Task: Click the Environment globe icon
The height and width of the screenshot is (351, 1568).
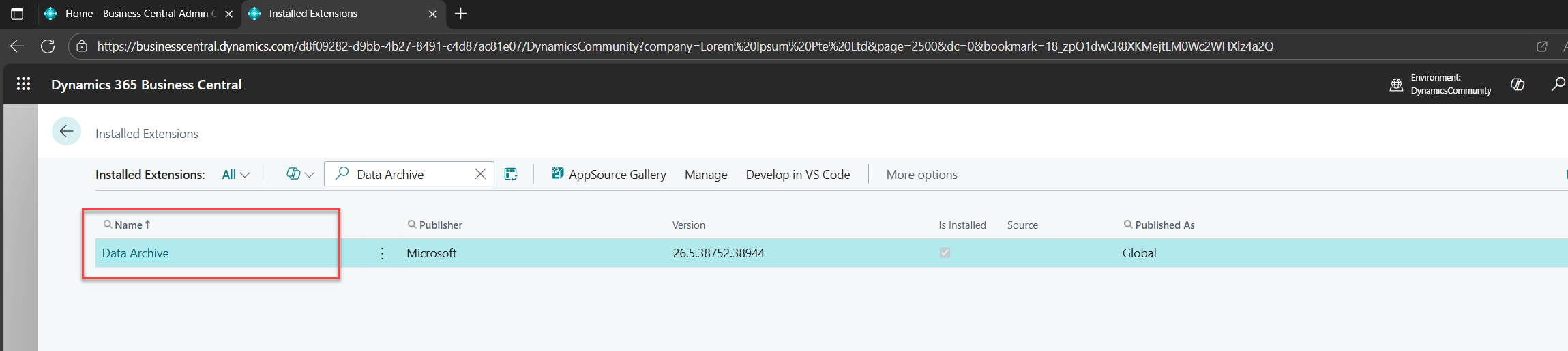Action: (x=1396, y=85)
